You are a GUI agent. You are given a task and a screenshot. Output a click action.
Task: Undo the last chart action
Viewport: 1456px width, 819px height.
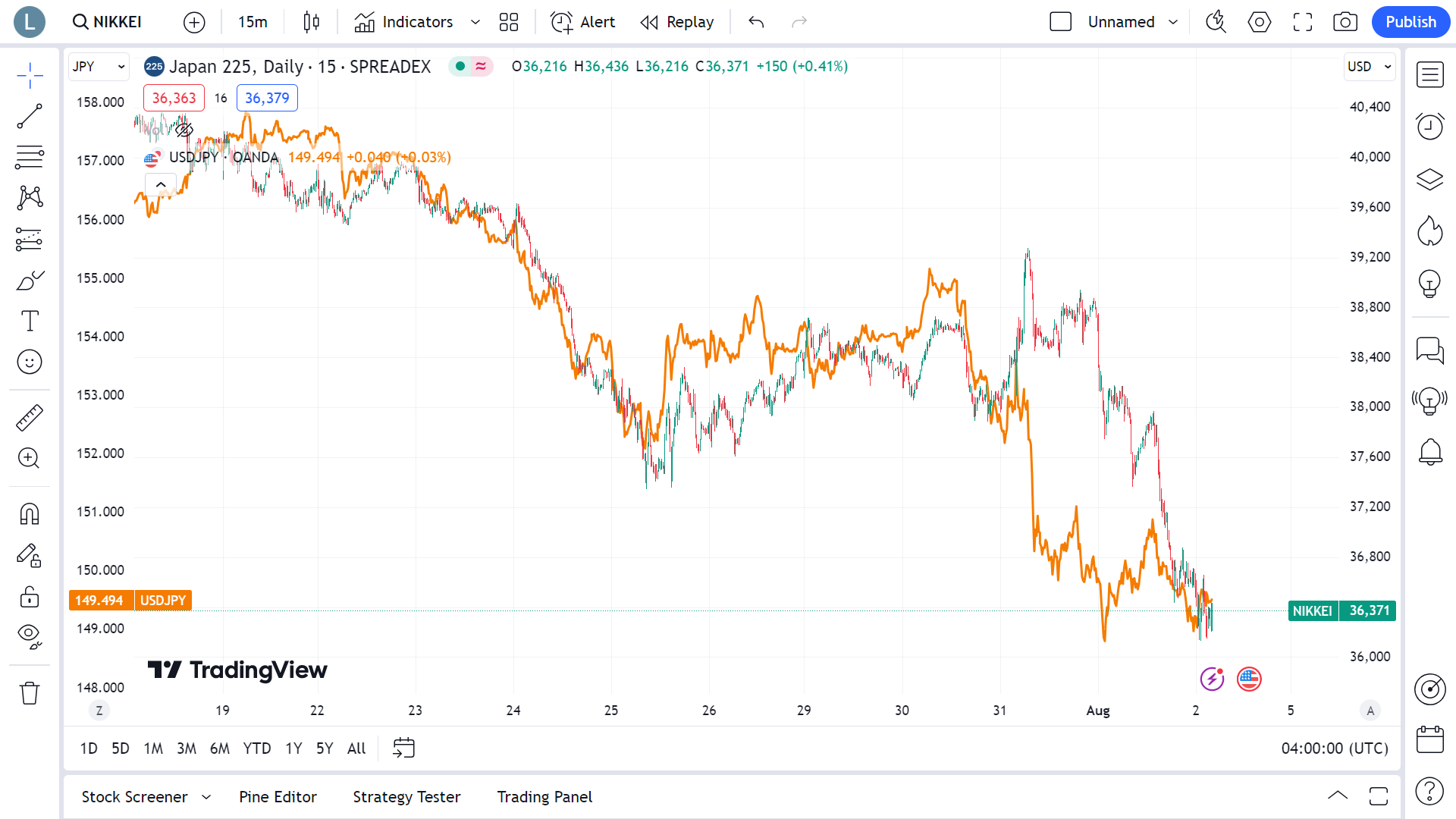tap(755, 22)
